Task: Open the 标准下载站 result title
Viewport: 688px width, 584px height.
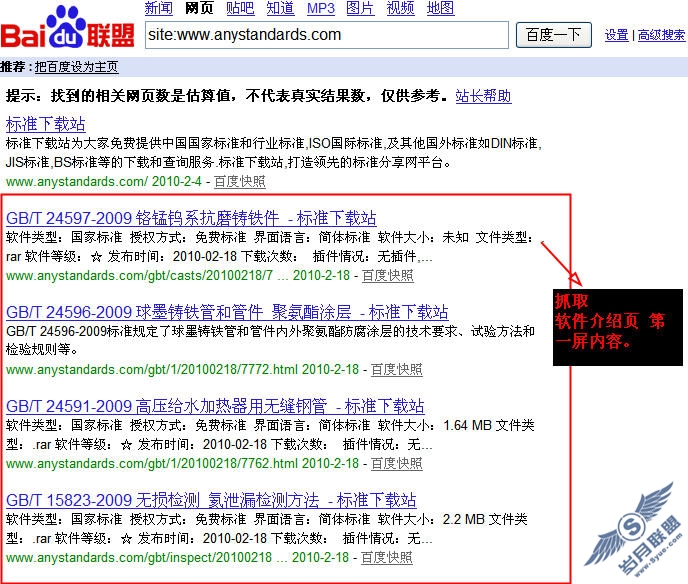Action: [x=46, y=124]
